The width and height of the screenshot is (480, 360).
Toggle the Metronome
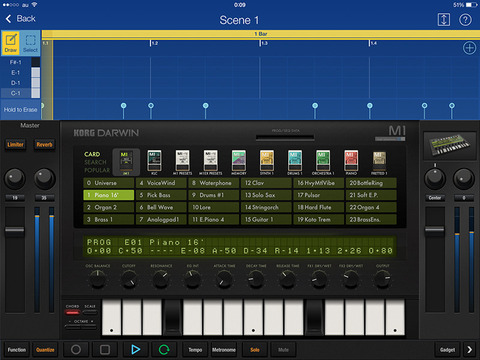click(224, 350)
